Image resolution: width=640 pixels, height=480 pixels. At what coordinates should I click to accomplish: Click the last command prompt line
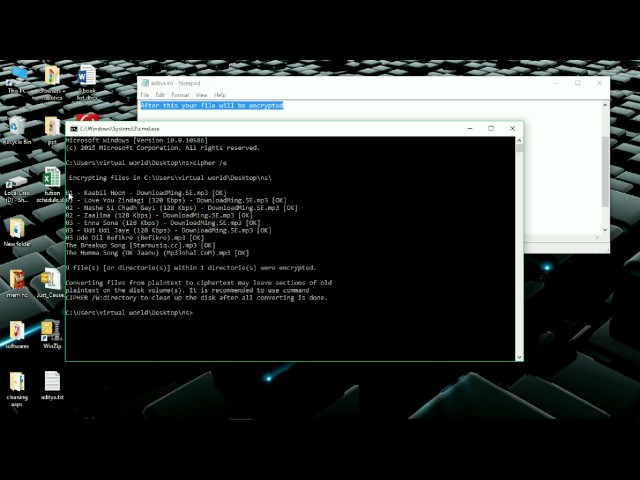[129, 313]
